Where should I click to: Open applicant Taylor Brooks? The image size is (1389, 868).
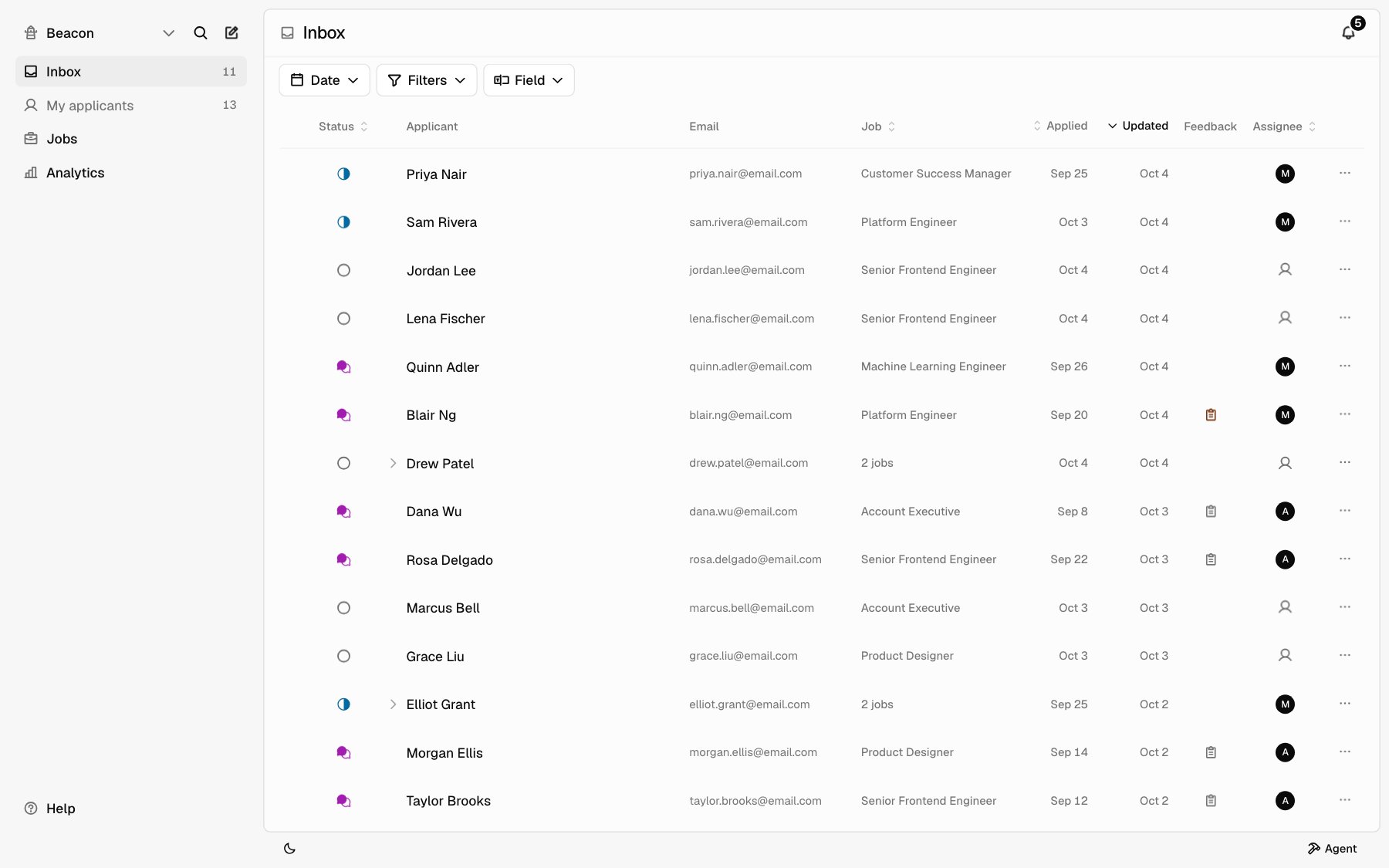point(448,801)
